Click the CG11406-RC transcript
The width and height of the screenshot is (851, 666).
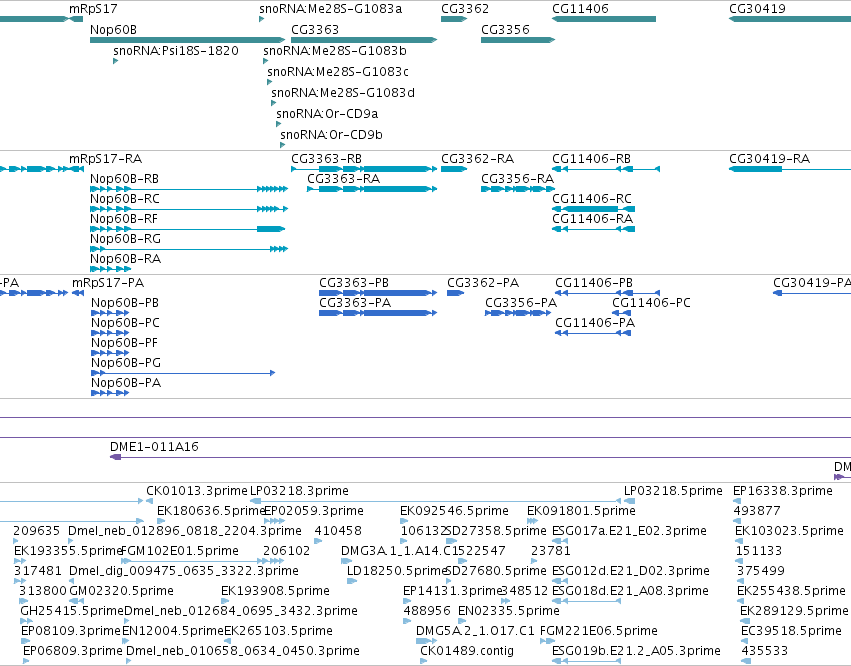pos(593,209)
